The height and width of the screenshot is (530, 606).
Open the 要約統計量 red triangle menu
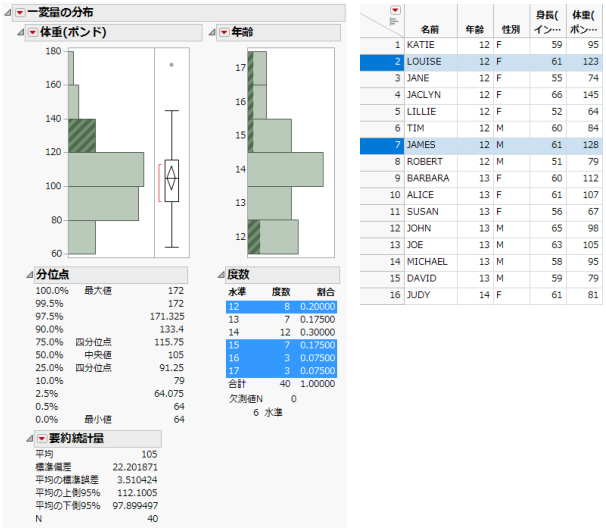42,438
